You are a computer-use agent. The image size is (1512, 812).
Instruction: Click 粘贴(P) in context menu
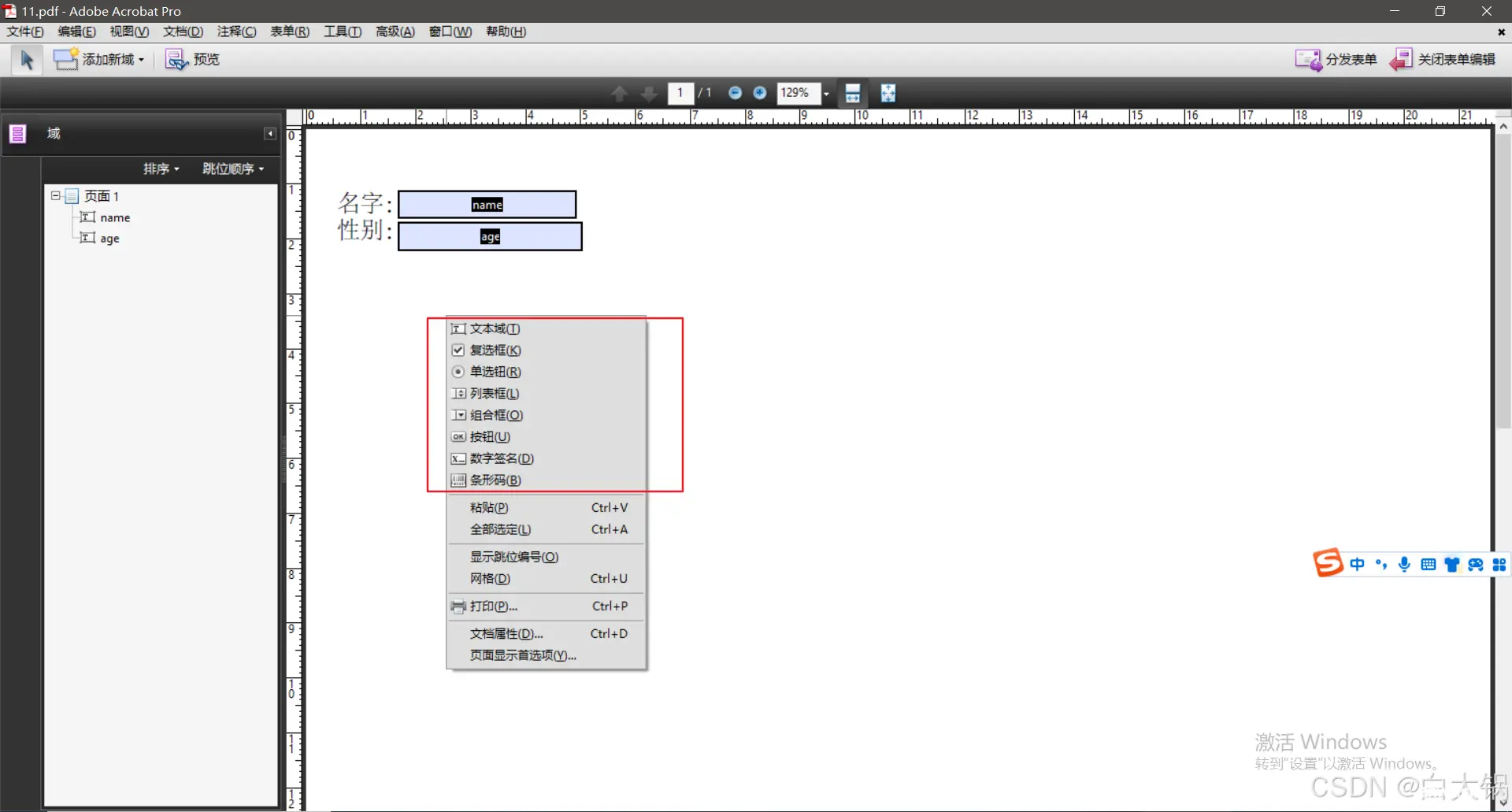tap(546, 508)
